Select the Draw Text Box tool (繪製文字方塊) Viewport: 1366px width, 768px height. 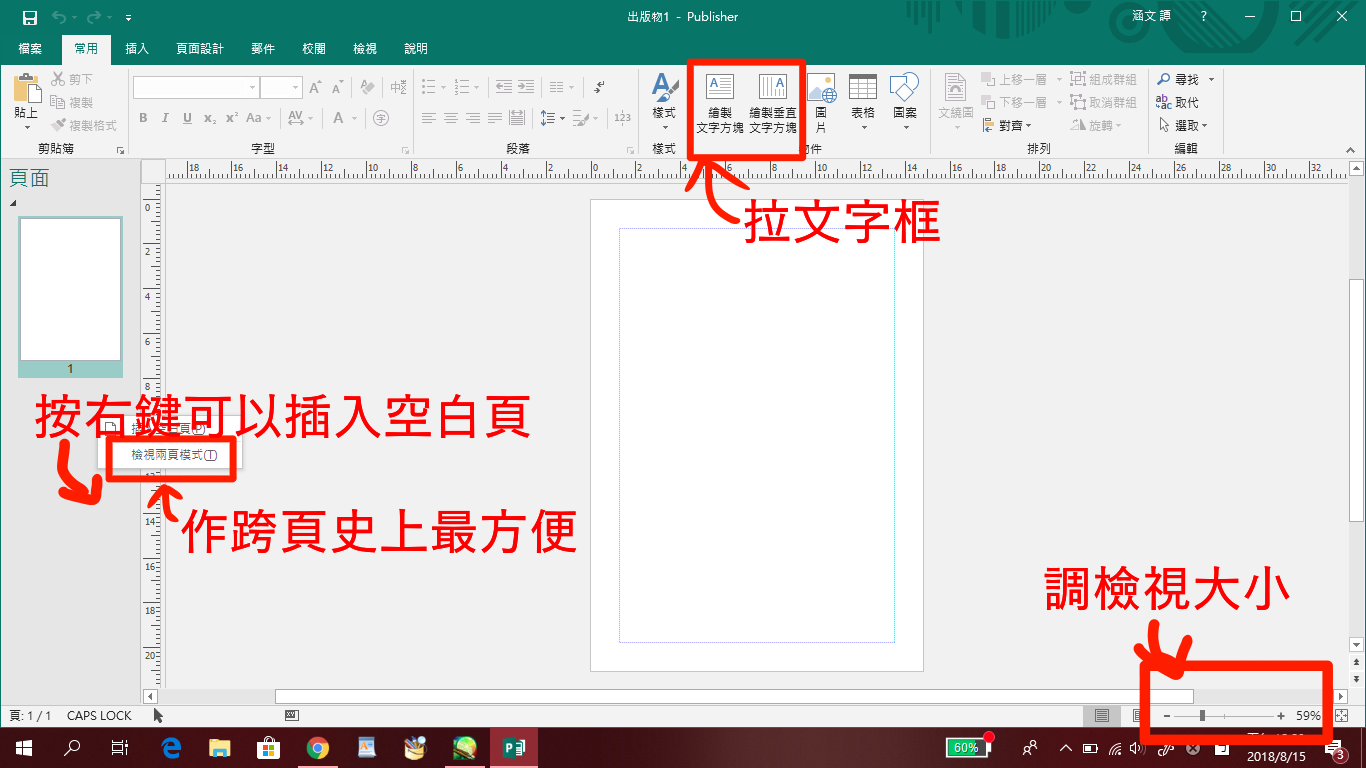(x=719, y=103)
